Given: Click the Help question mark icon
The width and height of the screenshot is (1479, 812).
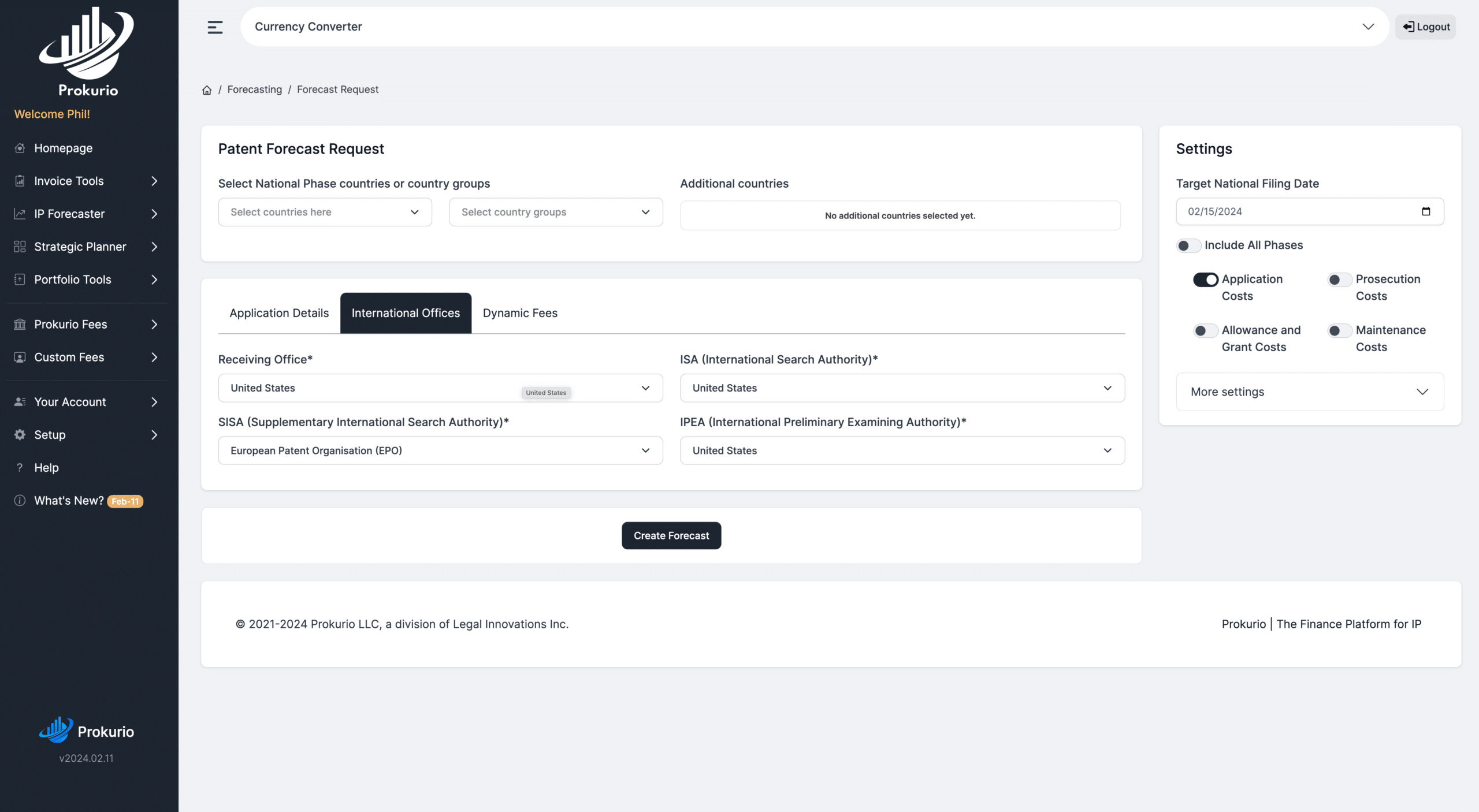Looking at the screenshot, I should coord(20,467).
